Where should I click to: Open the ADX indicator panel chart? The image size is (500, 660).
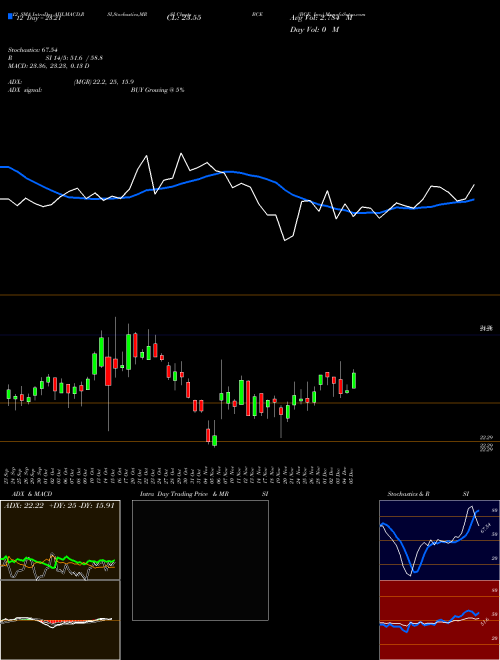[60, 540]
